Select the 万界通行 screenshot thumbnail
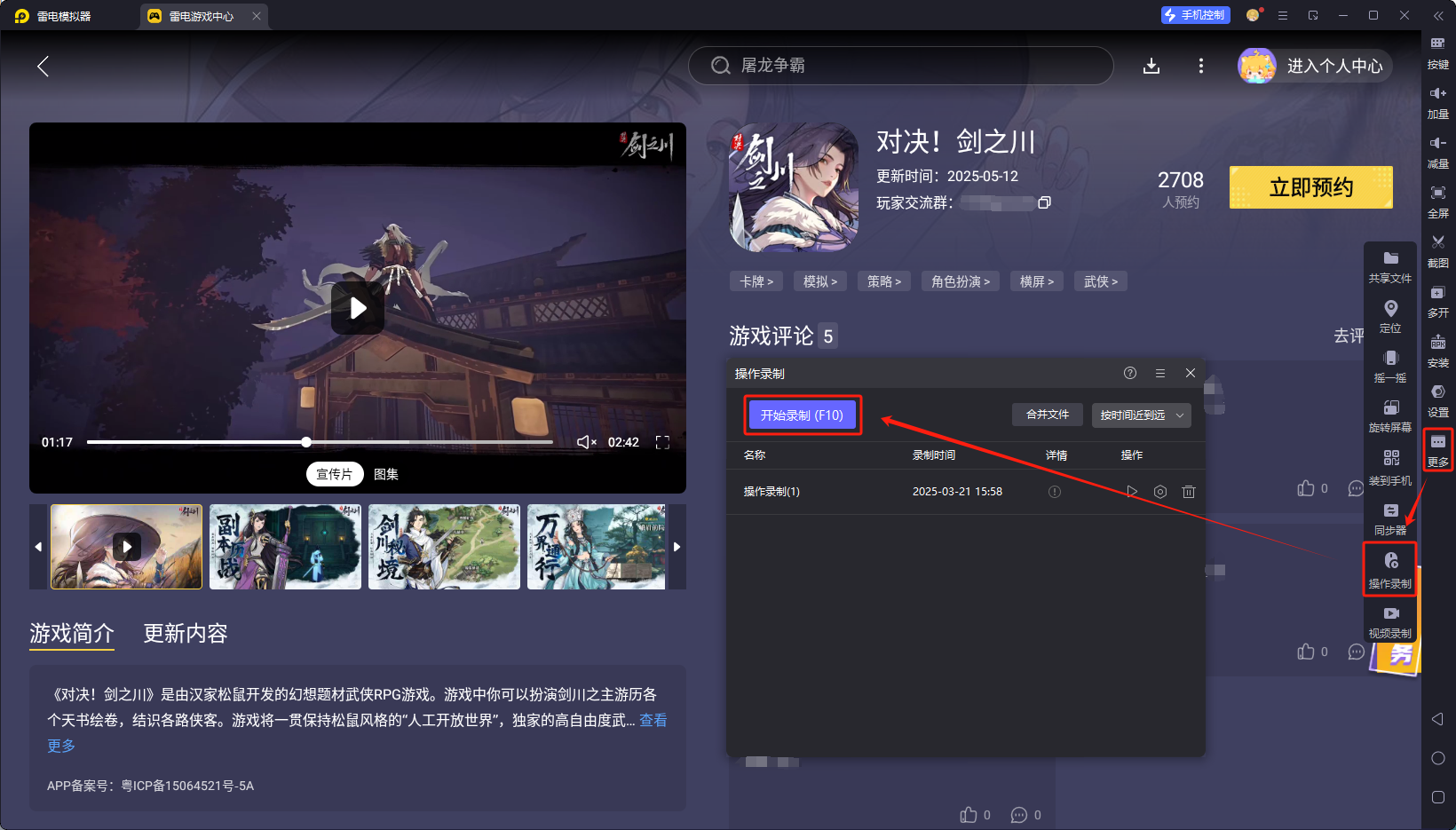Image resolution: width=1456 pixels, height=830 pixels. point(597,547)
